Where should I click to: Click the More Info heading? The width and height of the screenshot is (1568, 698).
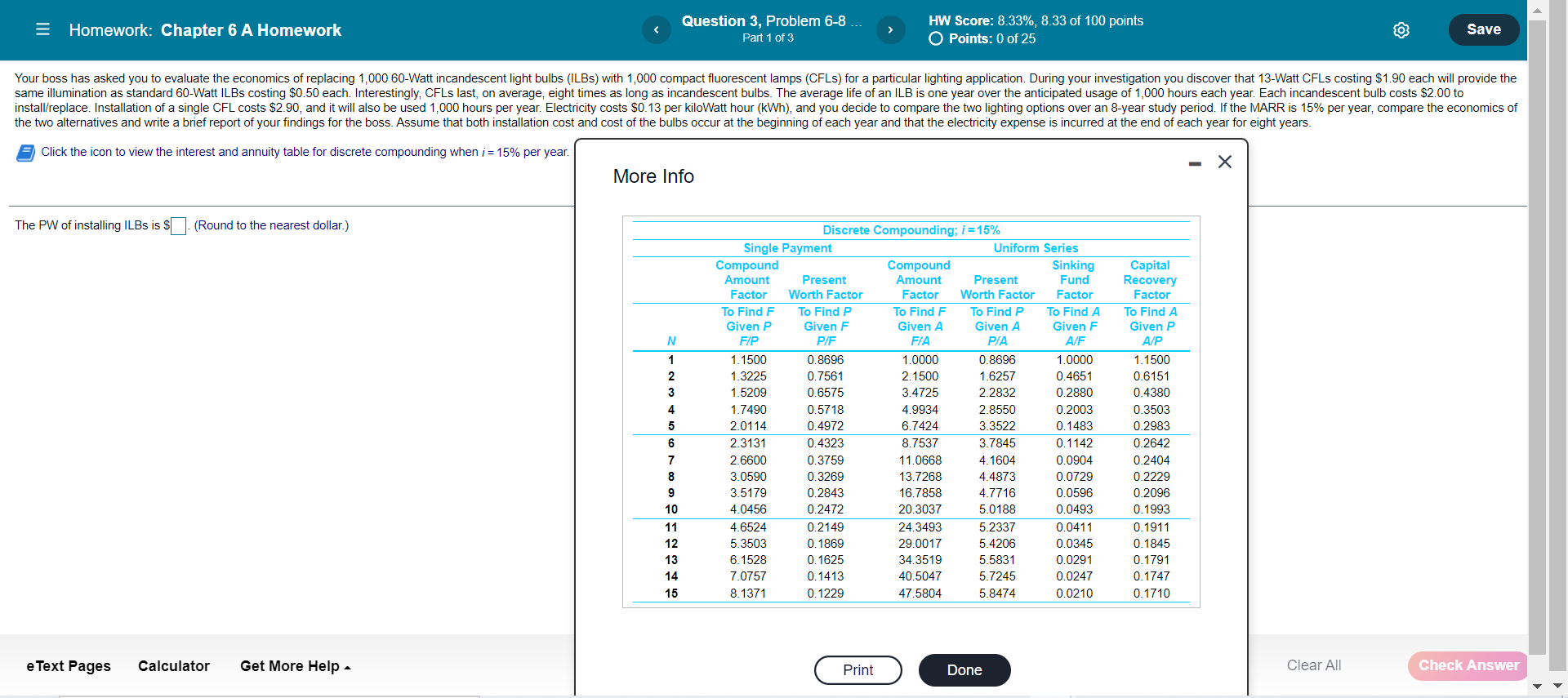[653, 176]
